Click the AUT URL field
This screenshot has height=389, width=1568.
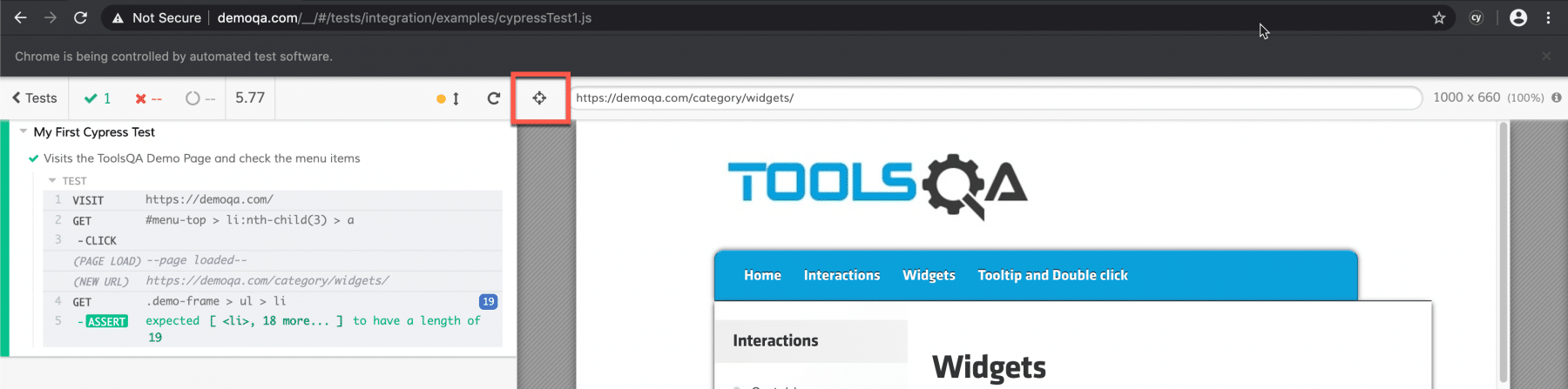pyautogui.click(x=996, y=98)
